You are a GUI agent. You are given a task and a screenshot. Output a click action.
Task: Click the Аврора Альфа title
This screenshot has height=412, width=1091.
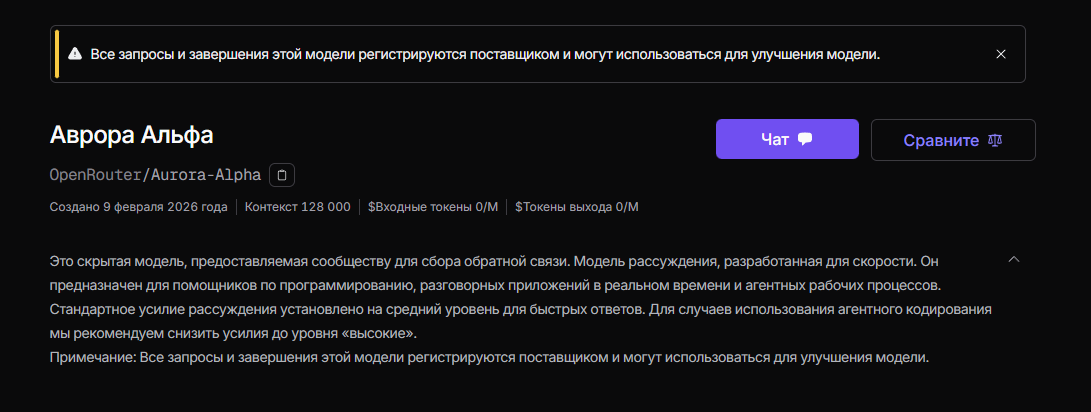pos(132,135)
